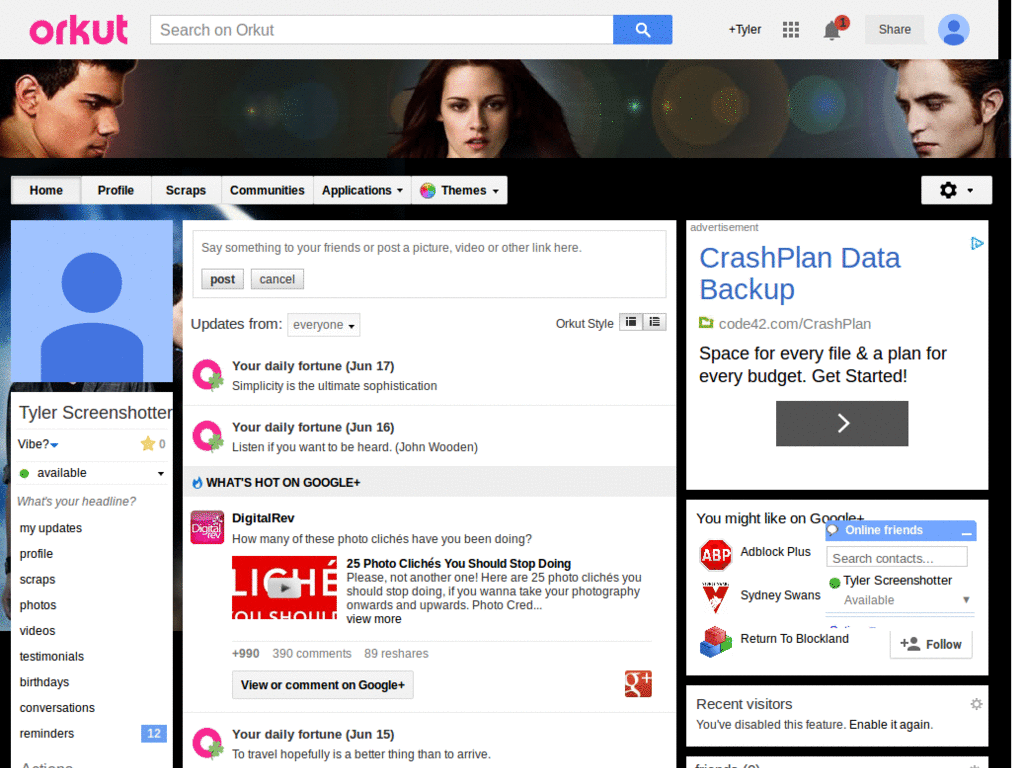
Task: Open the account avatar in the header
Action: (x=953, y=30)
